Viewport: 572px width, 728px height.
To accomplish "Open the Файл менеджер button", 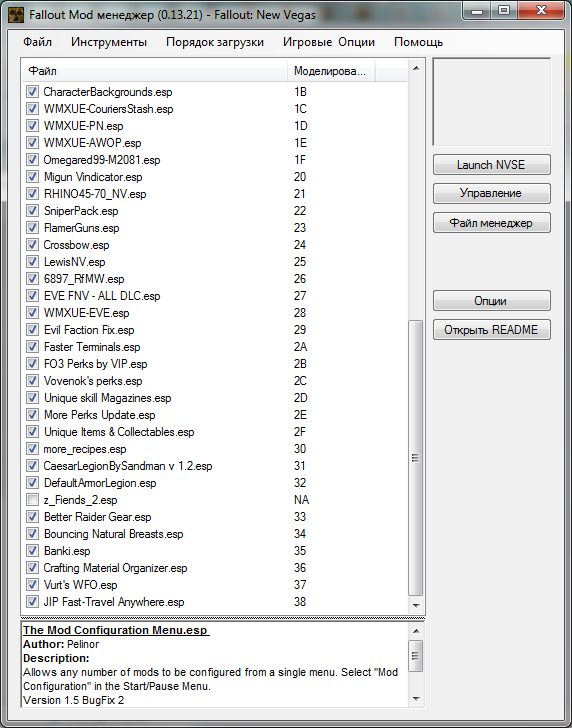I will click(492, 223).
